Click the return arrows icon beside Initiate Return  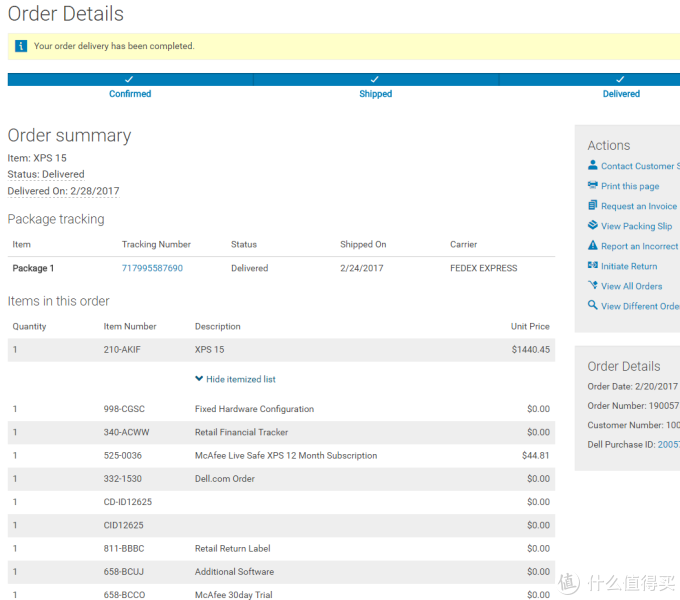(592, 265)
